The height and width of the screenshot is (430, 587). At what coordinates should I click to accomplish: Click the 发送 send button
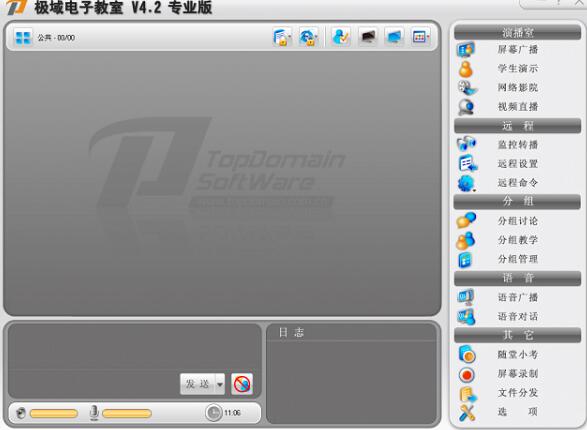pos(198,384)
